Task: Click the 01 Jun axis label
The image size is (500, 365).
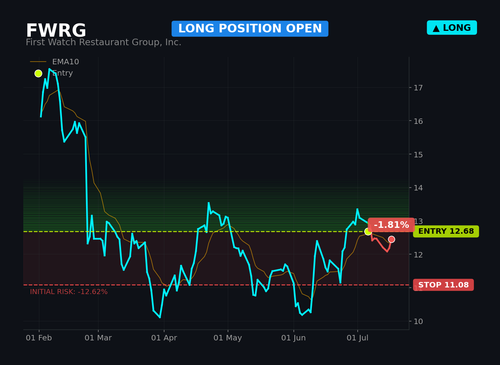Action: click(x=293, y=338)
